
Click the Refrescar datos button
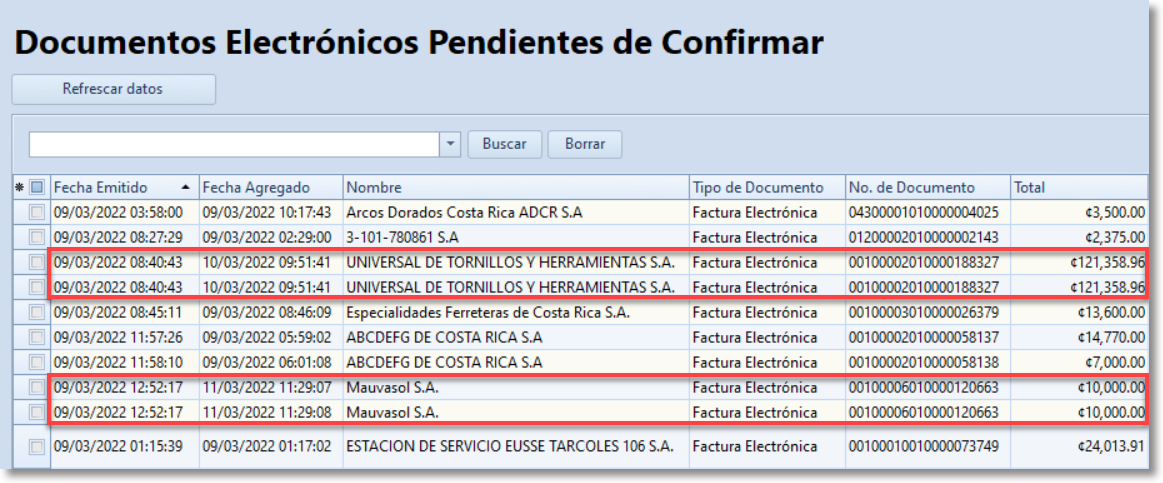point(113,89)
